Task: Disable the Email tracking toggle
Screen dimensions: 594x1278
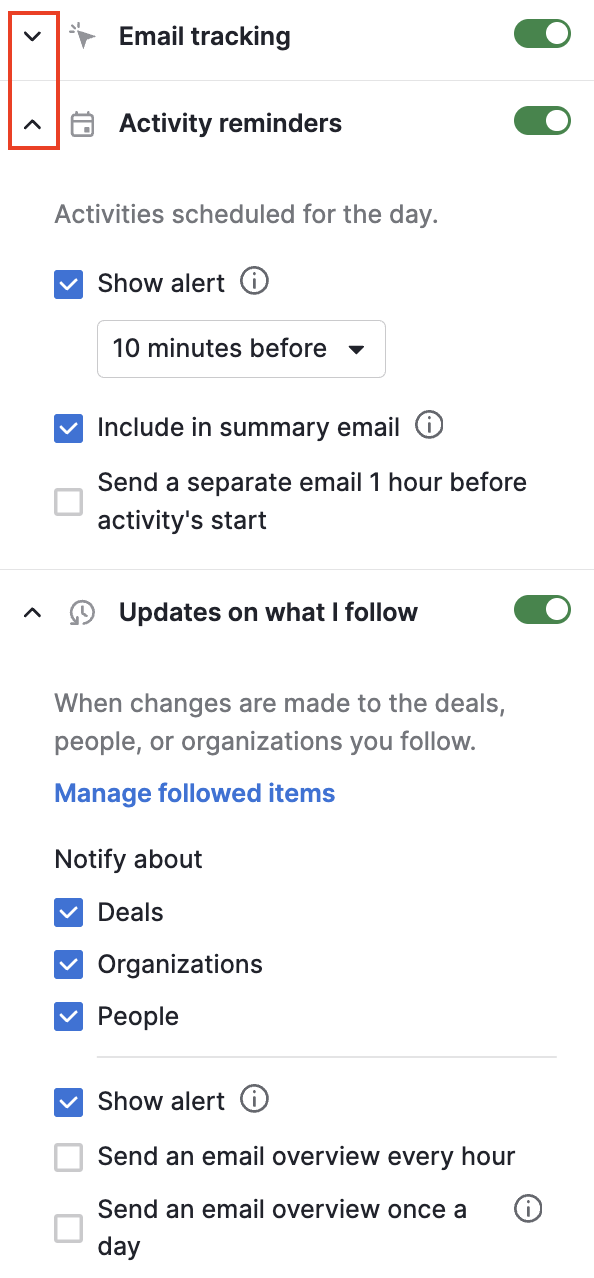Action: 542,33
